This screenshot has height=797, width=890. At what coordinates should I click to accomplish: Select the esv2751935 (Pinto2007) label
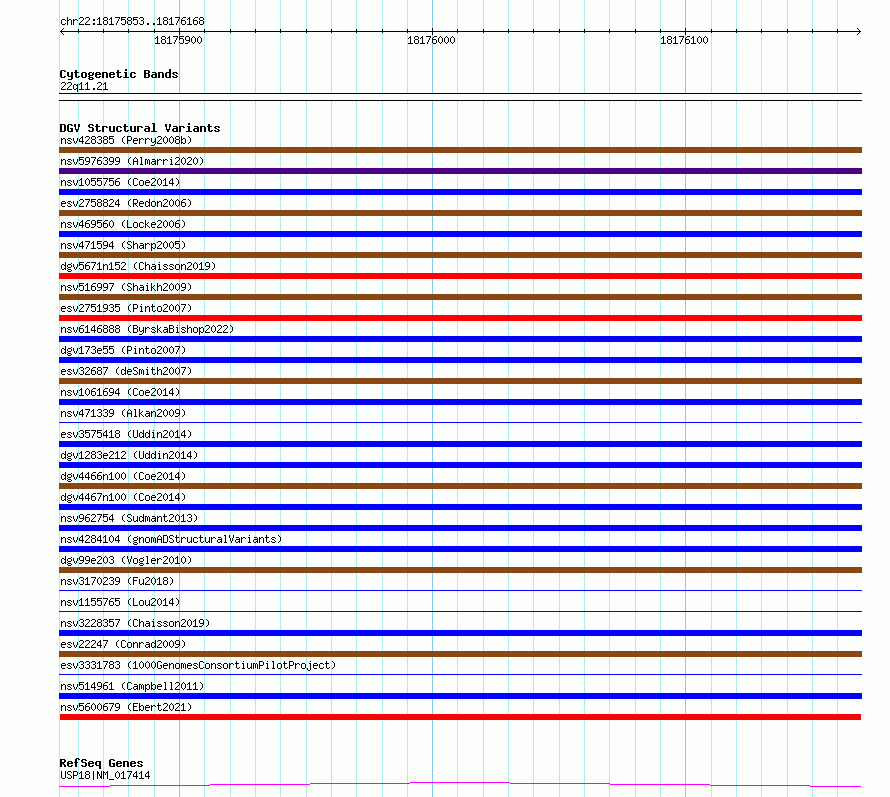[126, 308]
